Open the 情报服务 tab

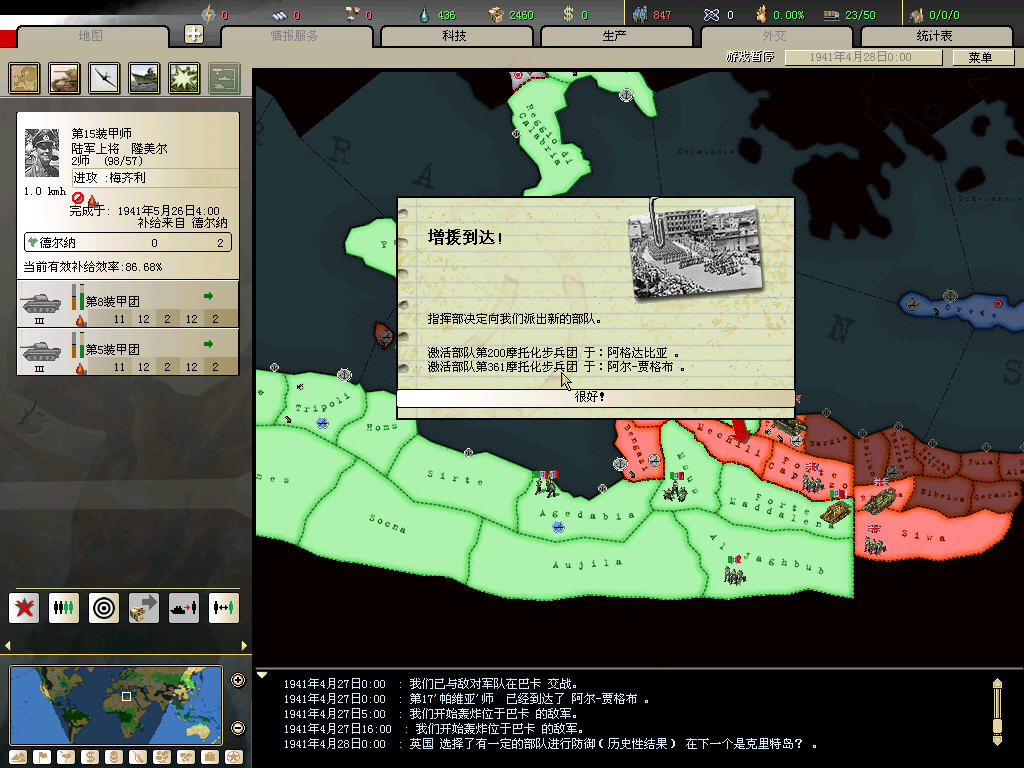point(295,35)
